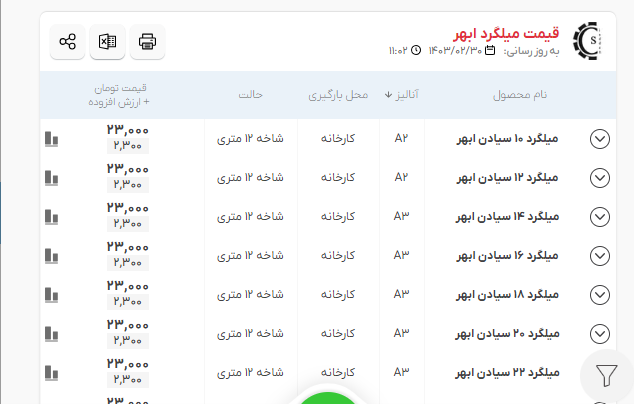This screenshot has height=404, width=634.
Task: Expand row میلگرد ۱۶ سیادن ابهر
Action: pos(600,256)
